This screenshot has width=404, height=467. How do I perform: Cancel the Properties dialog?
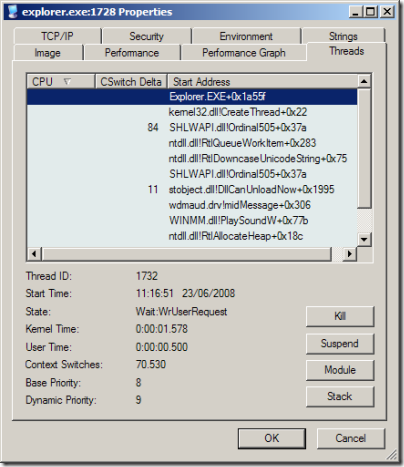pos(351,438)
